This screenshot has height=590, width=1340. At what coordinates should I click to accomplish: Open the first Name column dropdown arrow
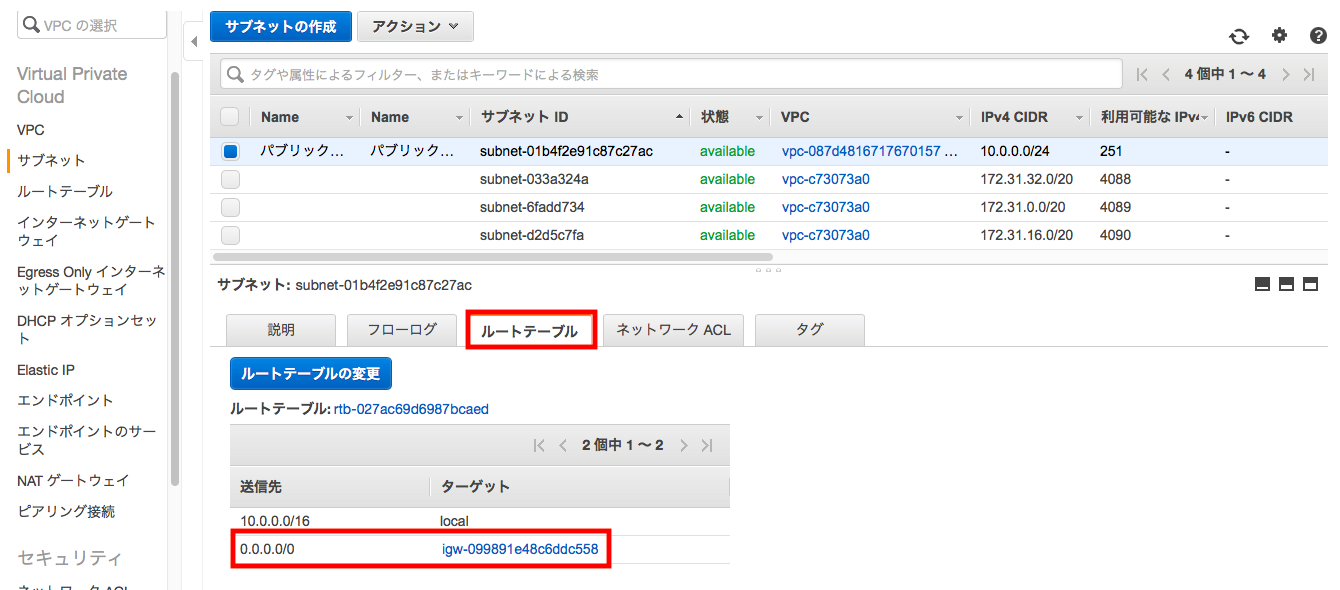349,117
